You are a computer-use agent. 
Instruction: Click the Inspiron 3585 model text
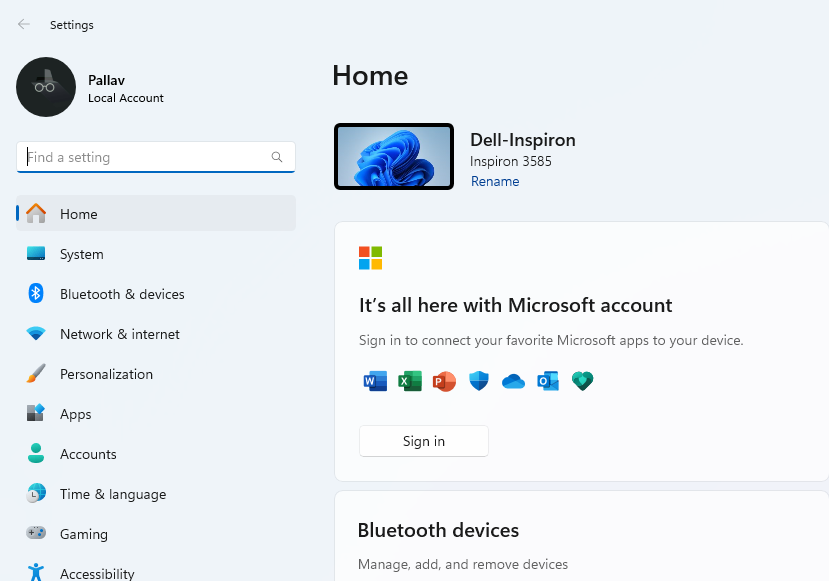[x=511, y=161]
